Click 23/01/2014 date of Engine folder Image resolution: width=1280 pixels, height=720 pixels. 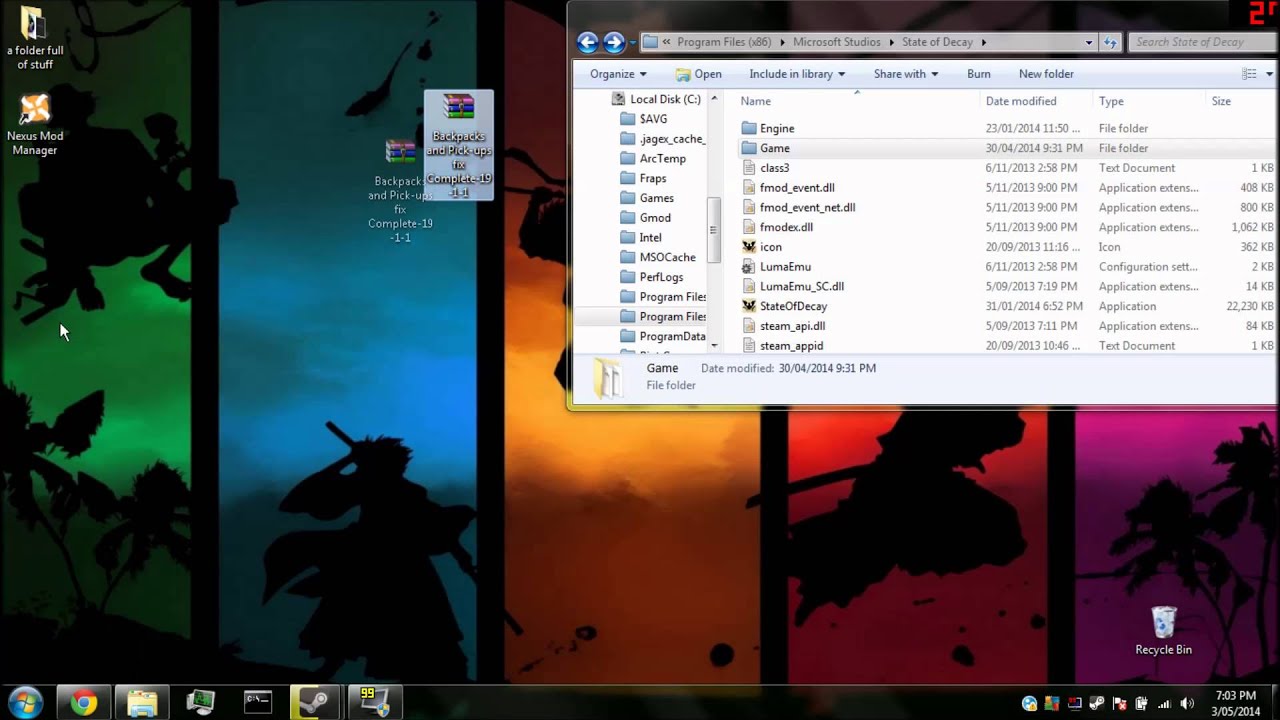[1032, 128]
